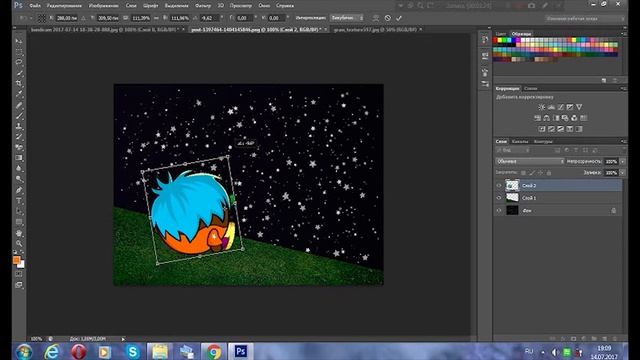This screenshot has width=640, height=360.
Task: Open the fill slider arrow
Action: tap(623, 173)
